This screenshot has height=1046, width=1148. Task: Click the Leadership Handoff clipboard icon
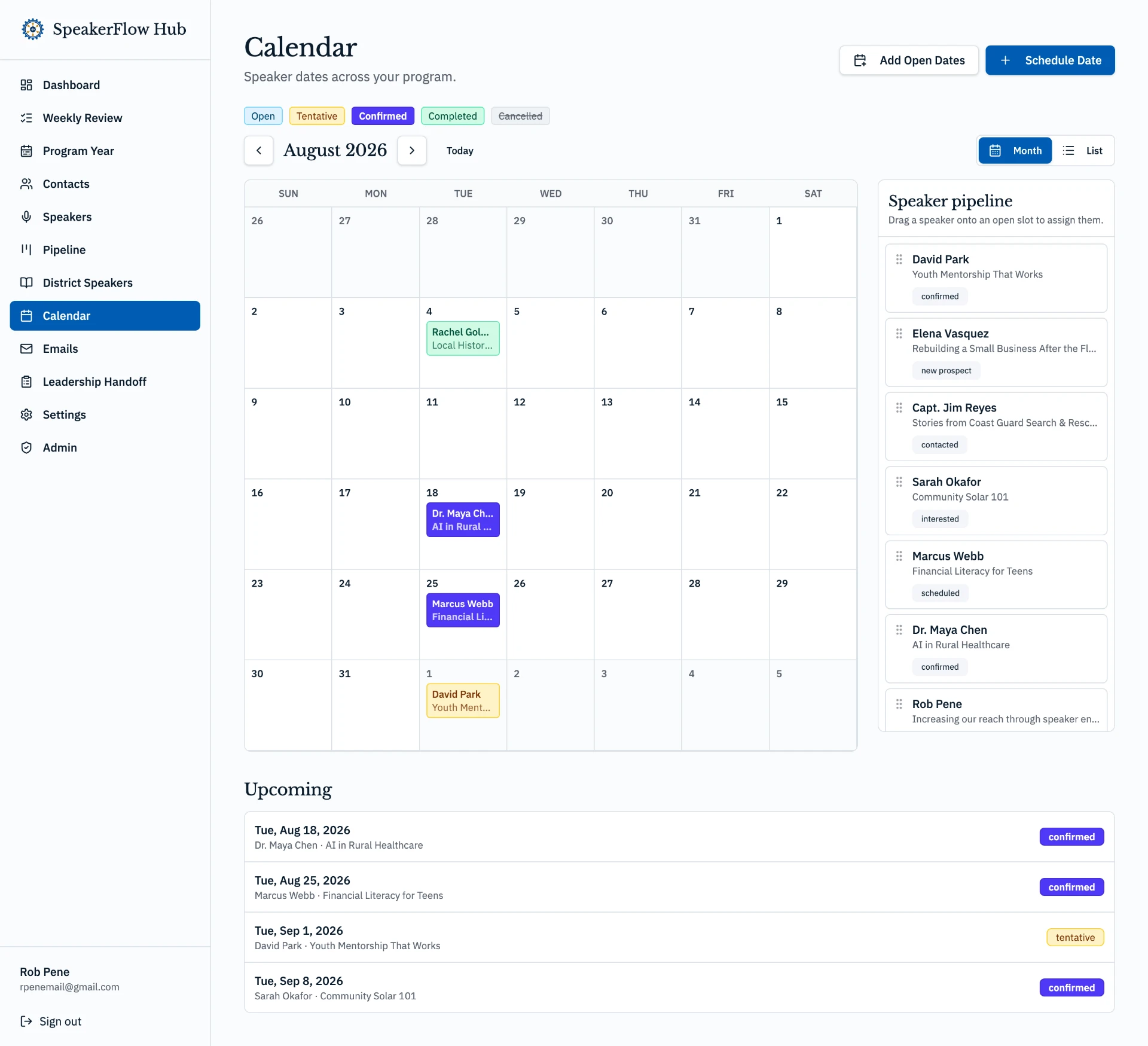[26, 382]
